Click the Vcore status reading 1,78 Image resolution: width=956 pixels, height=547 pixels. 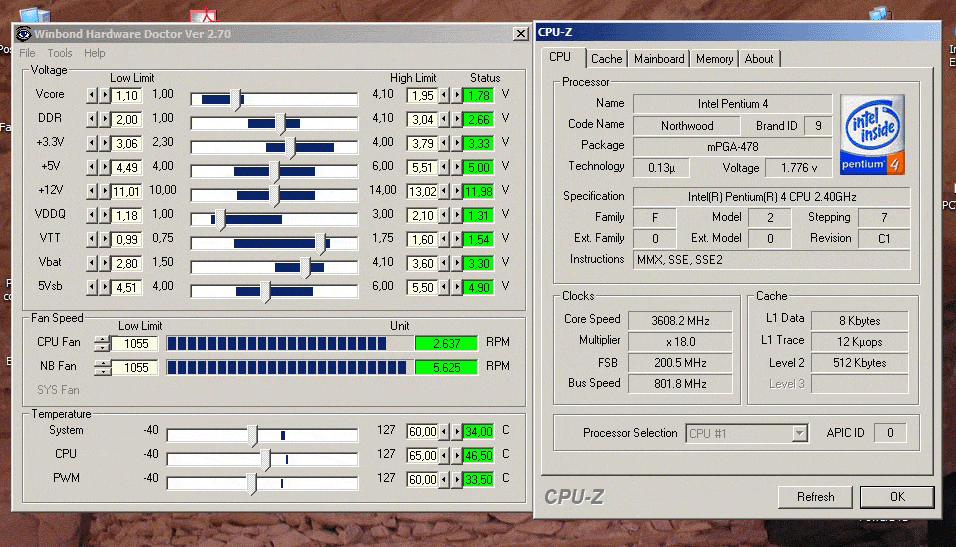click(x=479, y=95)
